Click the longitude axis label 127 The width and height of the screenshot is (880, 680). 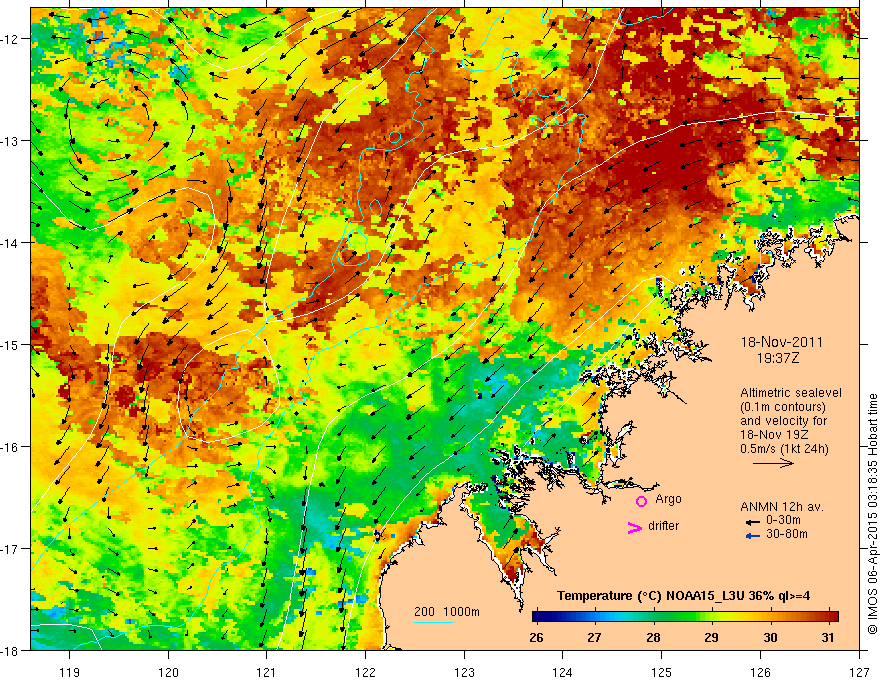[859, 672]
